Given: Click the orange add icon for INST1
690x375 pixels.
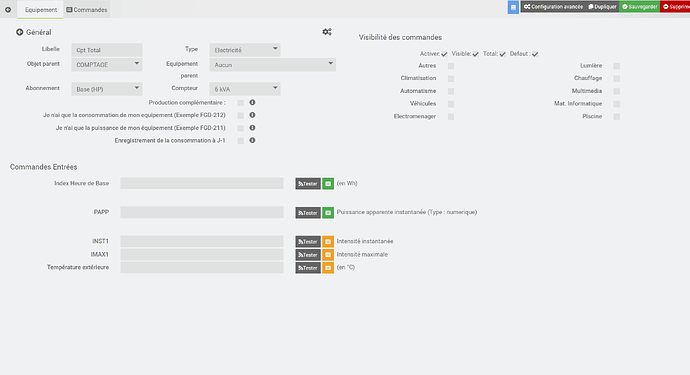Looking at the screenshot, I should point(328,242).
